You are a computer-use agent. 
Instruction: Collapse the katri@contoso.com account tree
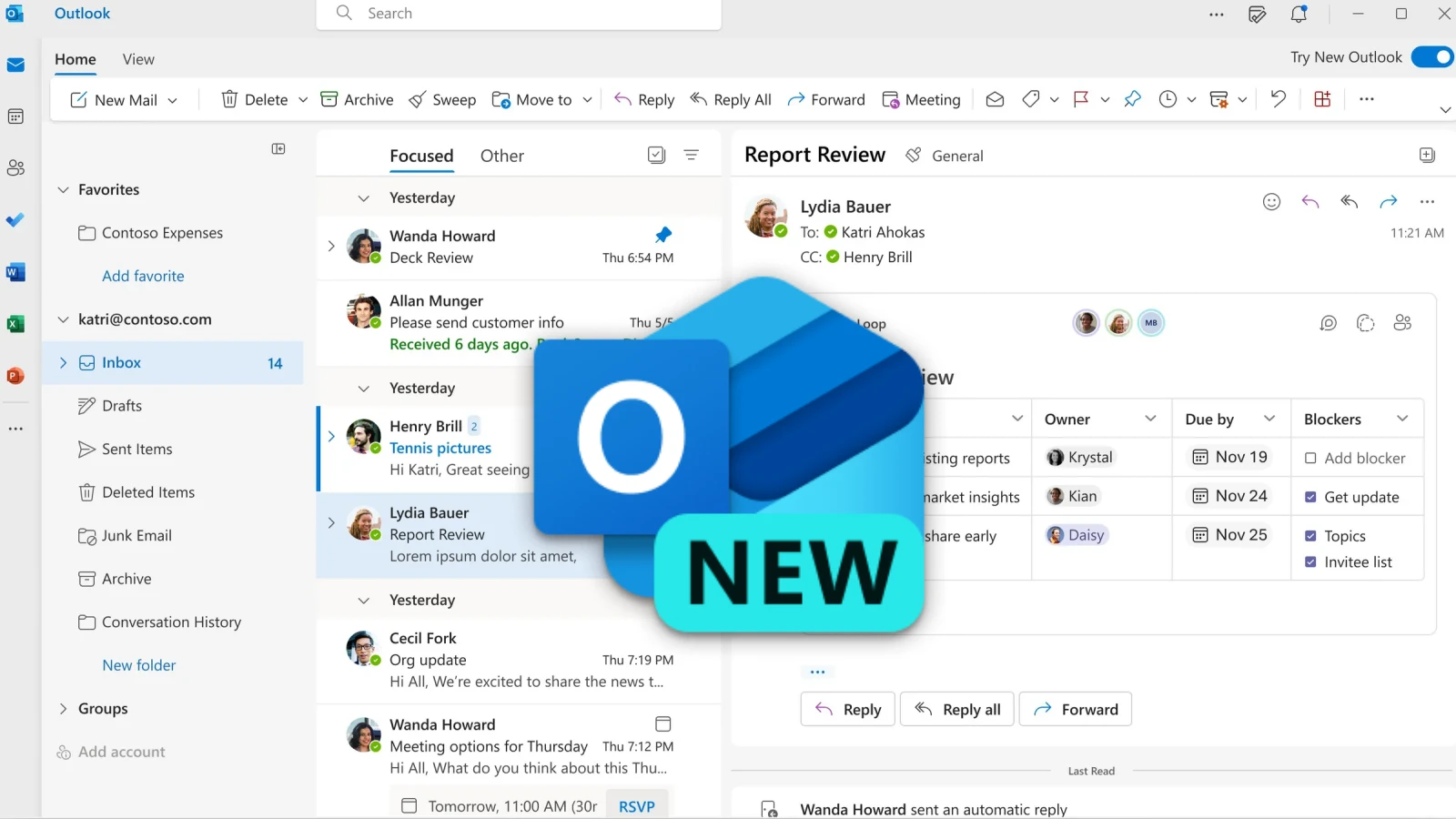[63, 319]
